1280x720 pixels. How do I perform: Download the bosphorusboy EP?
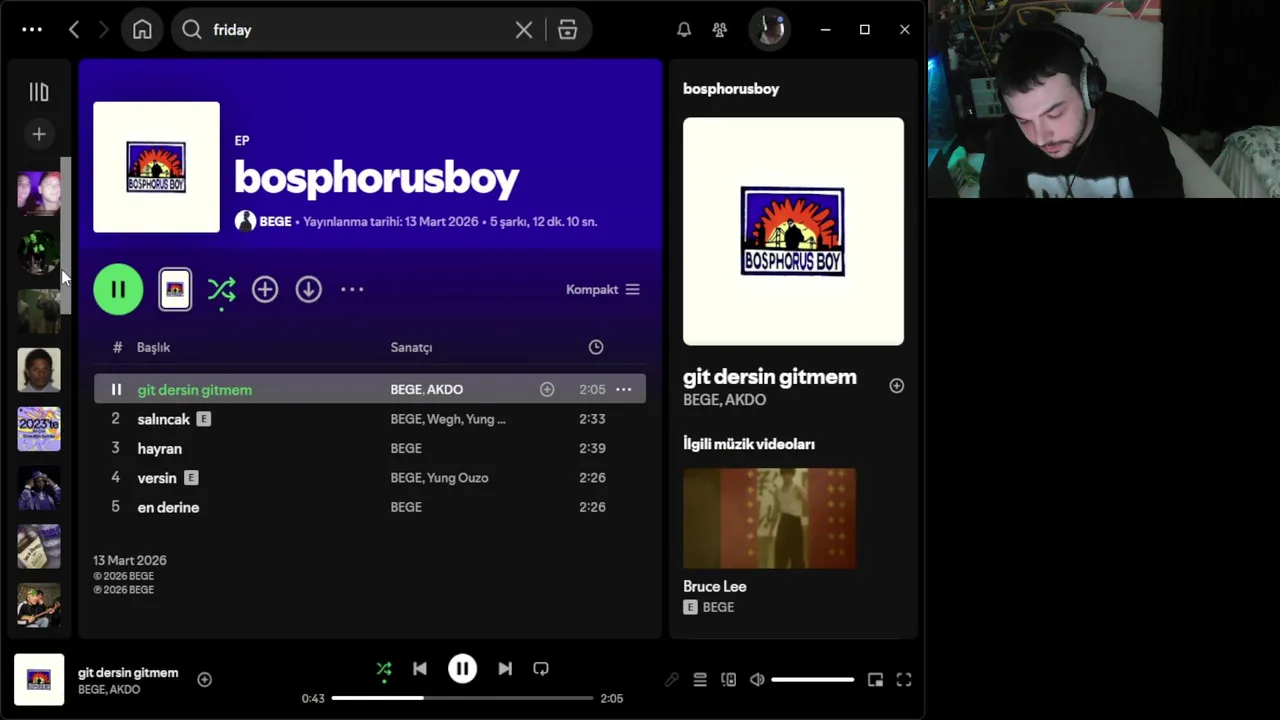click(309, 290)
